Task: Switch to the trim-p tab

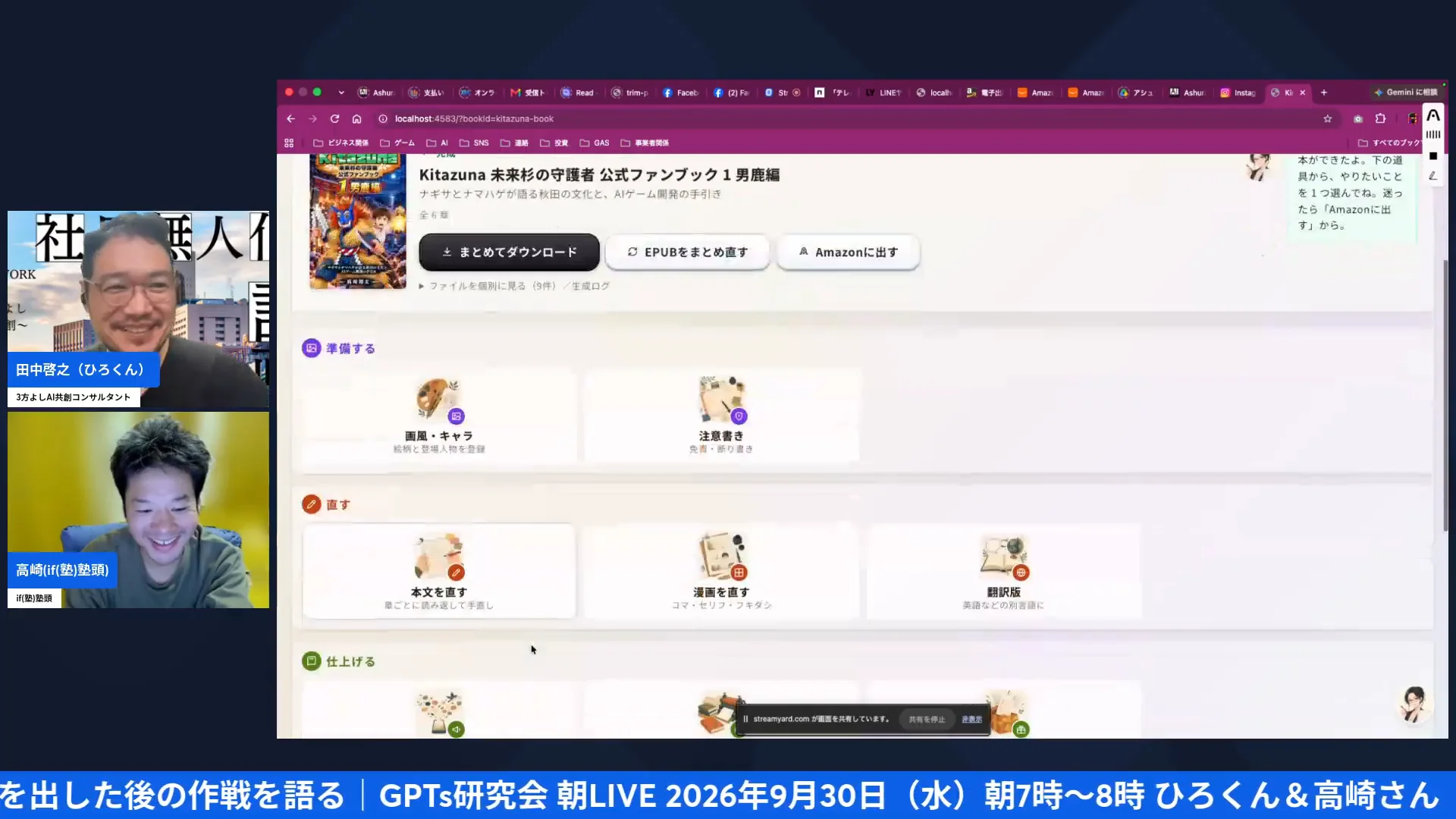Action: [630, 93]
